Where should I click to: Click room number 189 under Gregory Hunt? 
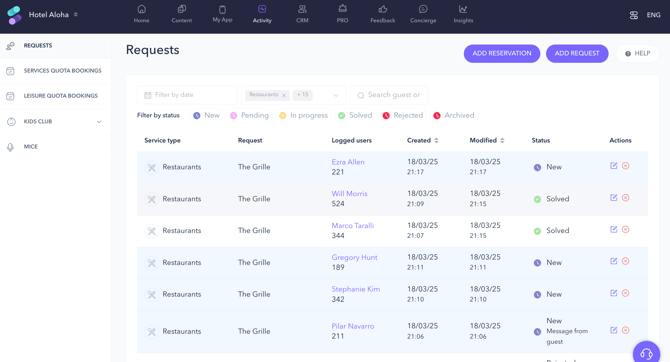tap(338, 268)
